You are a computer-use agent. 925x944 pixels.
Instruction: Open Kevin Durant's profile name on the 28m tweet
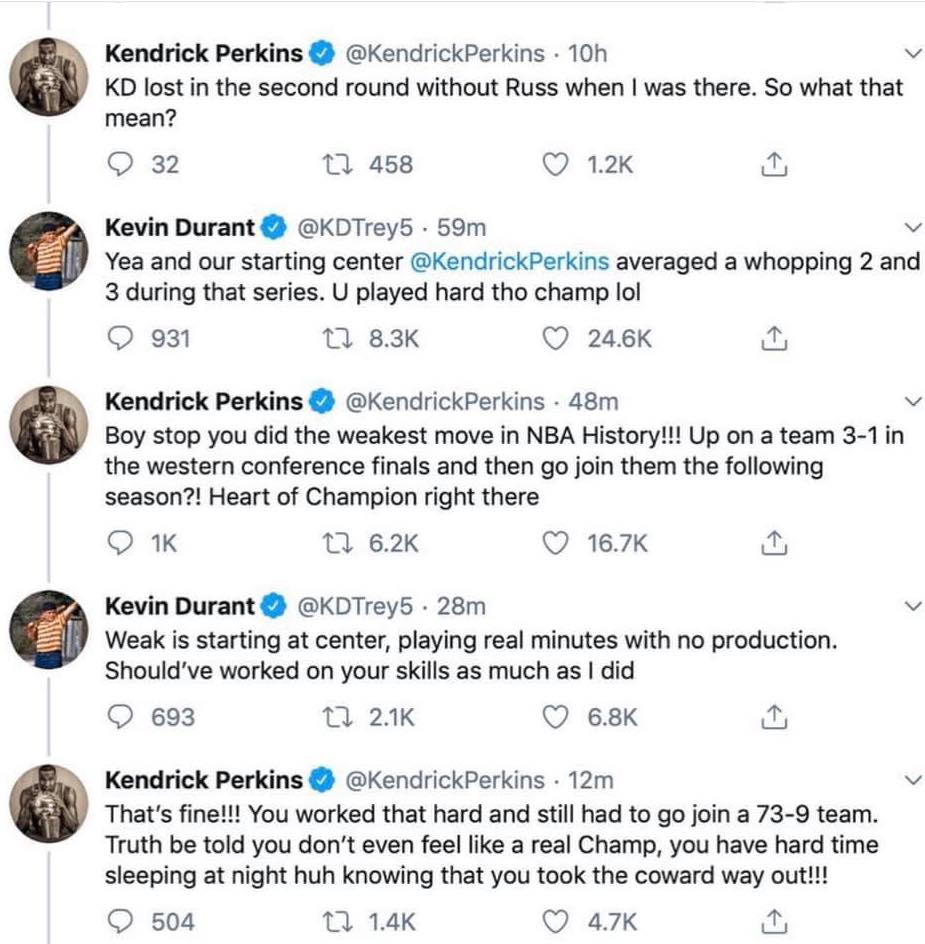click(180, 605)
